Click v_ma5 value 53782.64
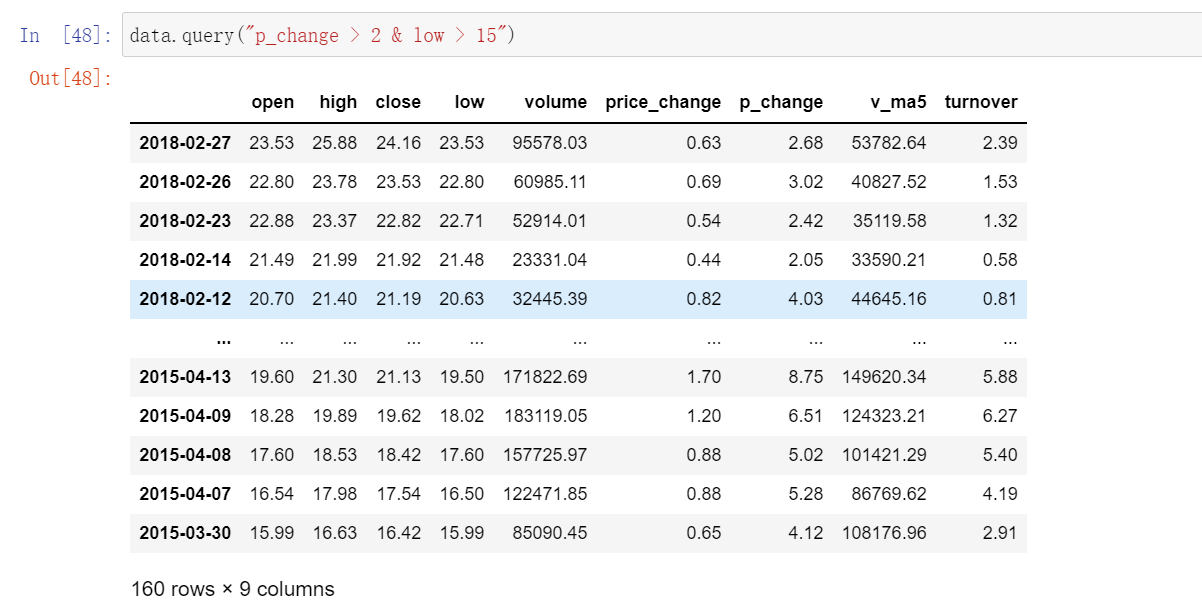The width and height of the screenshot is (1202, 609). pyautogui.click(x=889, y=143)
